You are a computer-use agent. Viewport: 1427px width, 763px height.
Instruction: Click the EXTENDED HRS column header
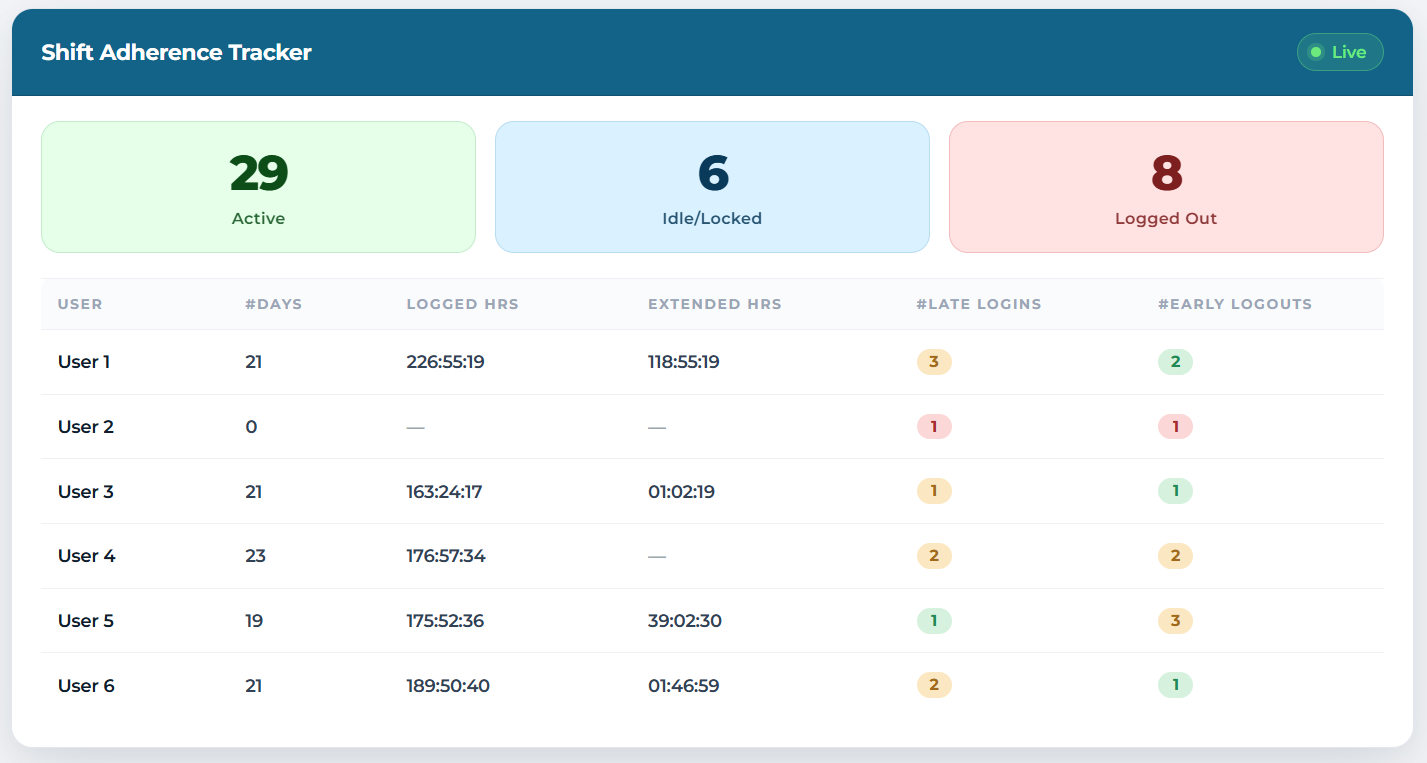(x=714, y=304)
